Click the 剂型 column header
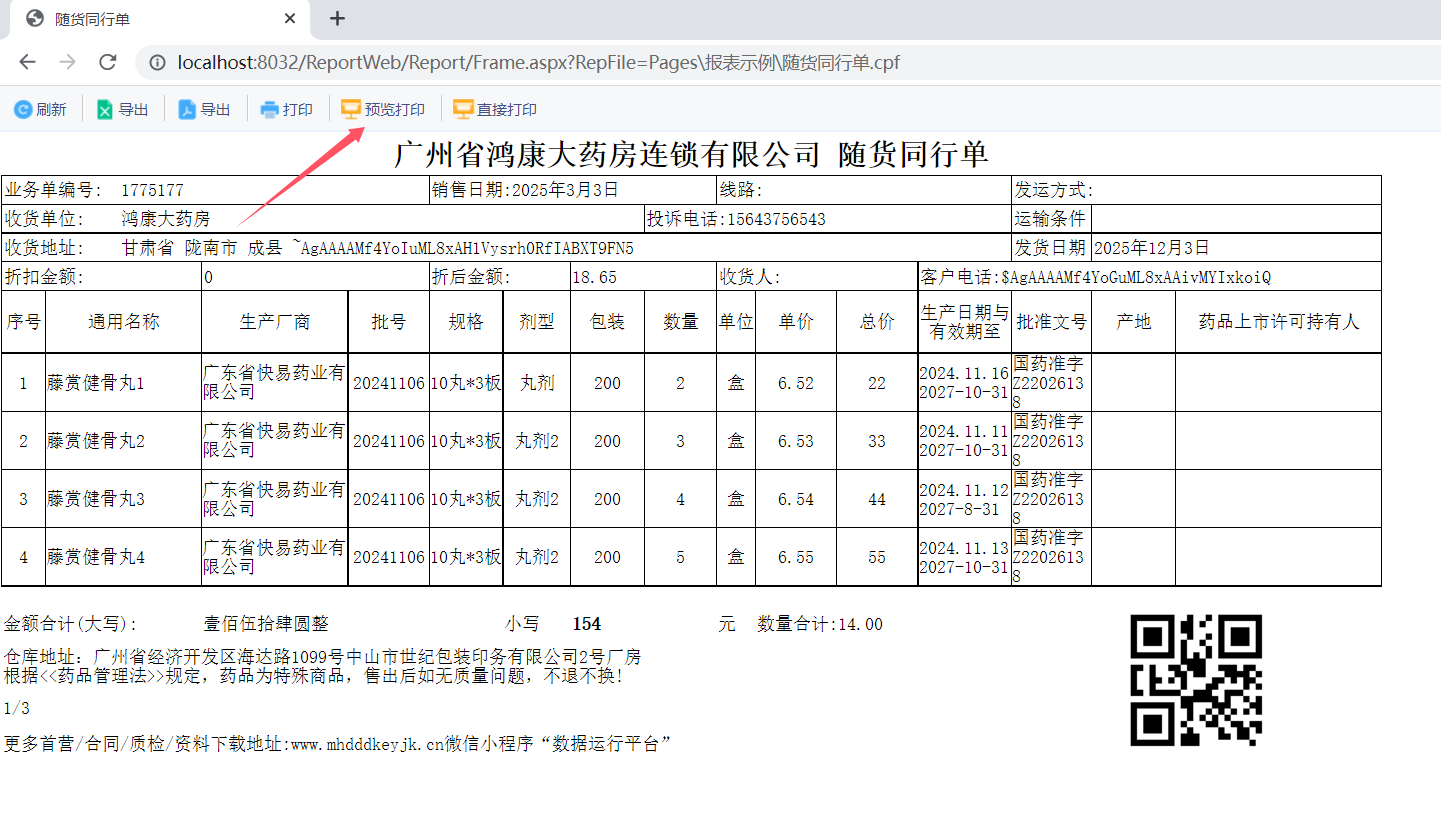 537,322
